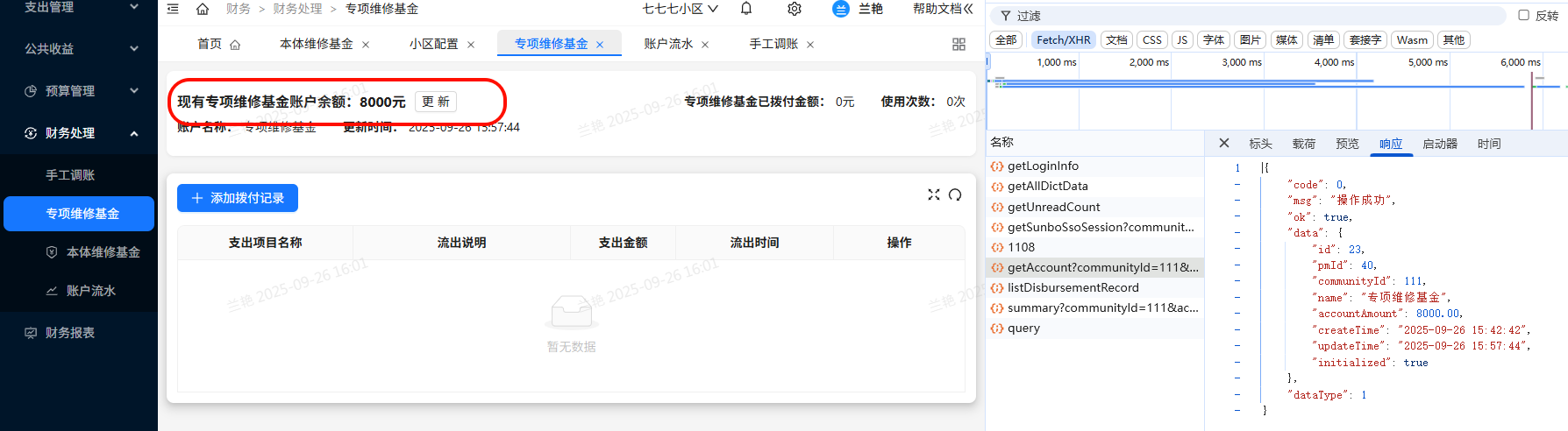This screenshot has width=1568, height=431.
Task: Open 账户流水 in sidebar
Action: [79, 291]
